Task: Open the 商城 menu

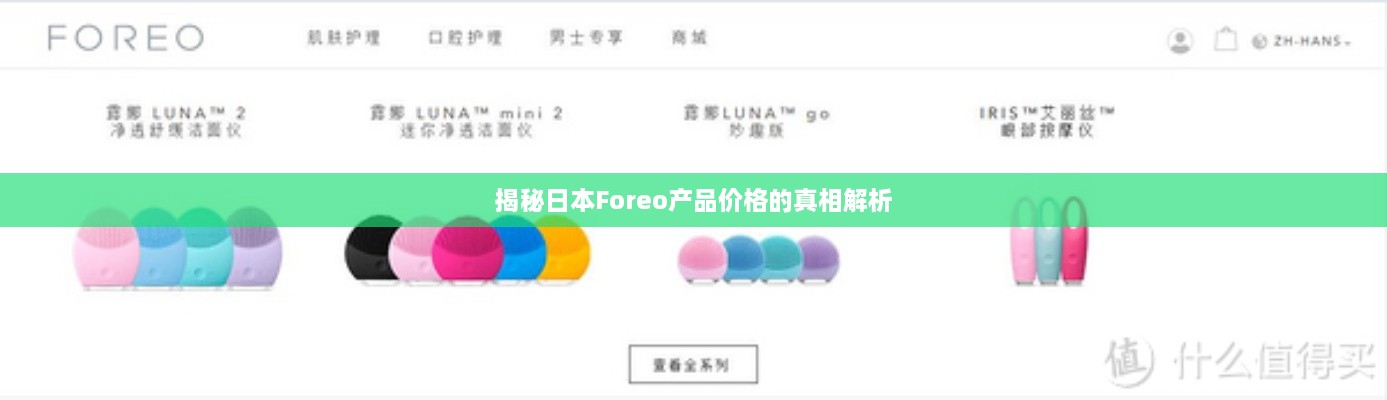Action: pos(689,38)
